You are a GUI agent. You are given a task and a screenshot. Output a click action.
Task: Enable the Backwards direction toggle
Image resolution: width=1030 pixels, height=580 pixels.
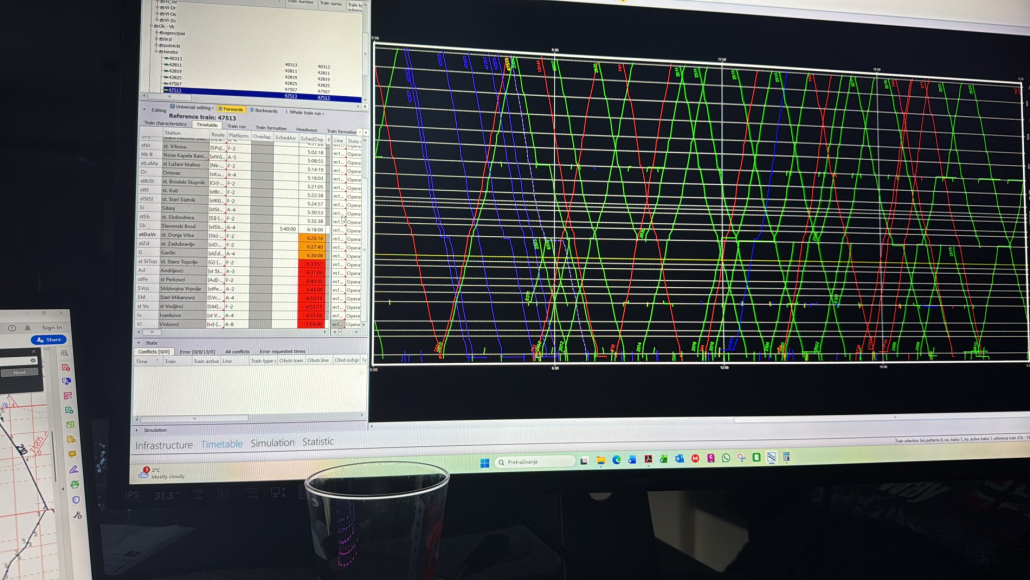click(265, 110)
